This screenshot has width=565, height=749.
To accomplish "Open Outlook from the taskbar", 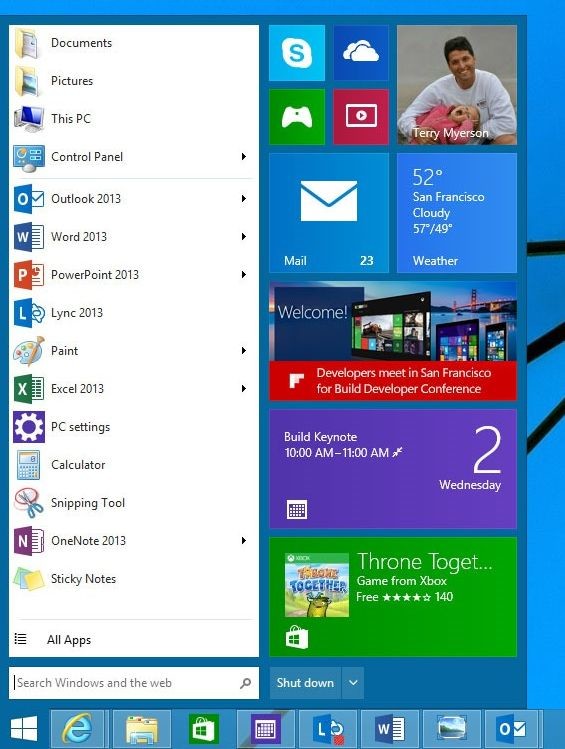I will pyautogui.click(x=512, y=729).
